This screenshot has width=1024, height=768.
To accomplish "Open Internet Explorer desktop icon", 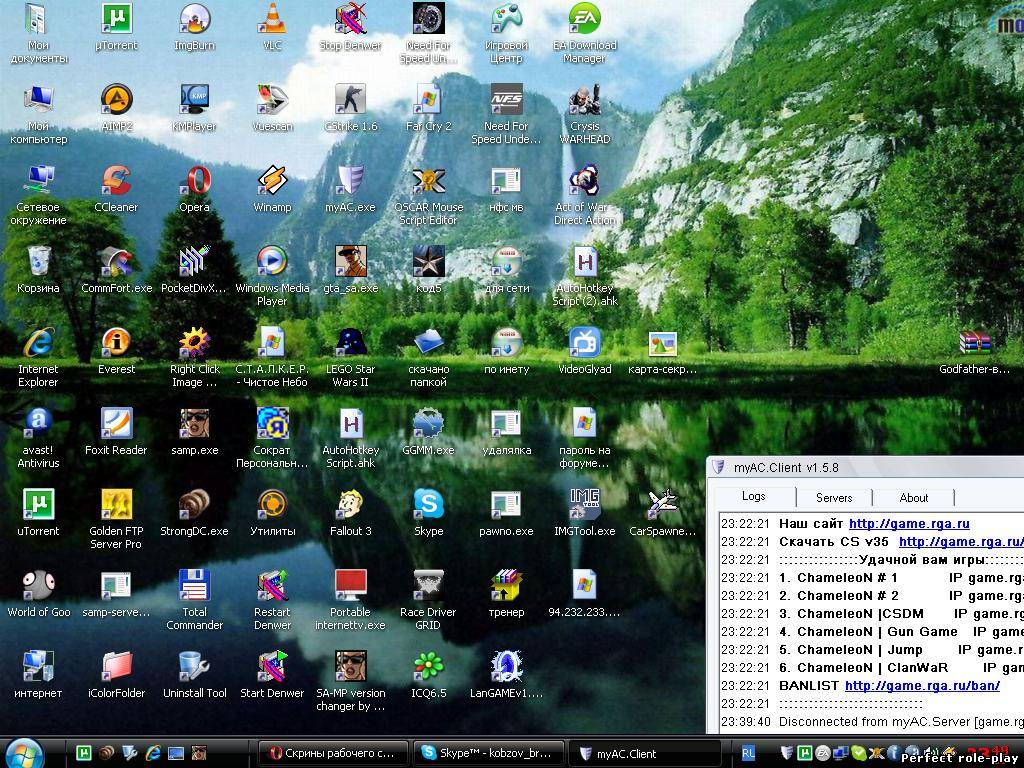I will [x=38, y=357].
